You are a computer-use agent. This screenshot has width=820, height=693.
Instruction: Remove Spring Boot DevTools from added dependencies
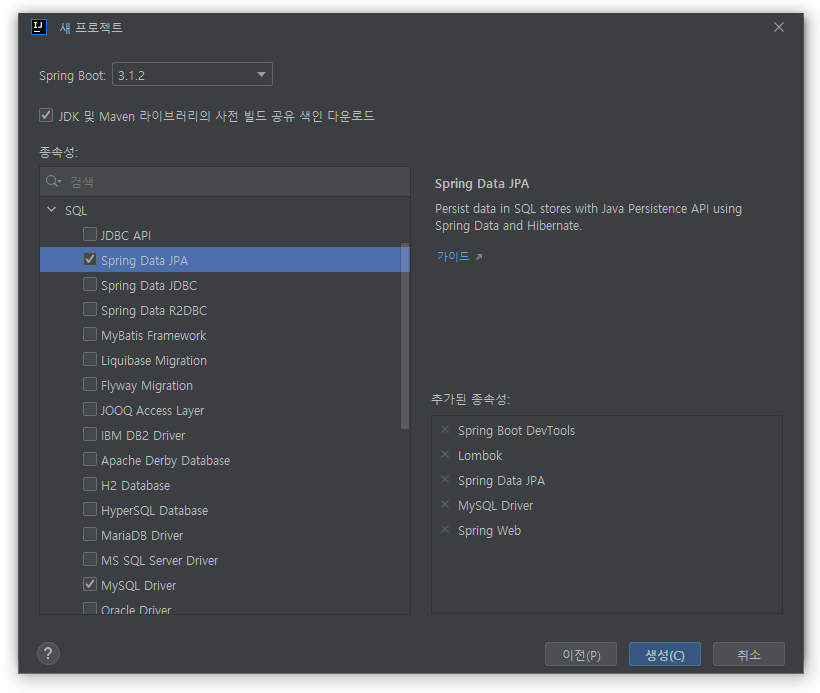pos(445,429)
